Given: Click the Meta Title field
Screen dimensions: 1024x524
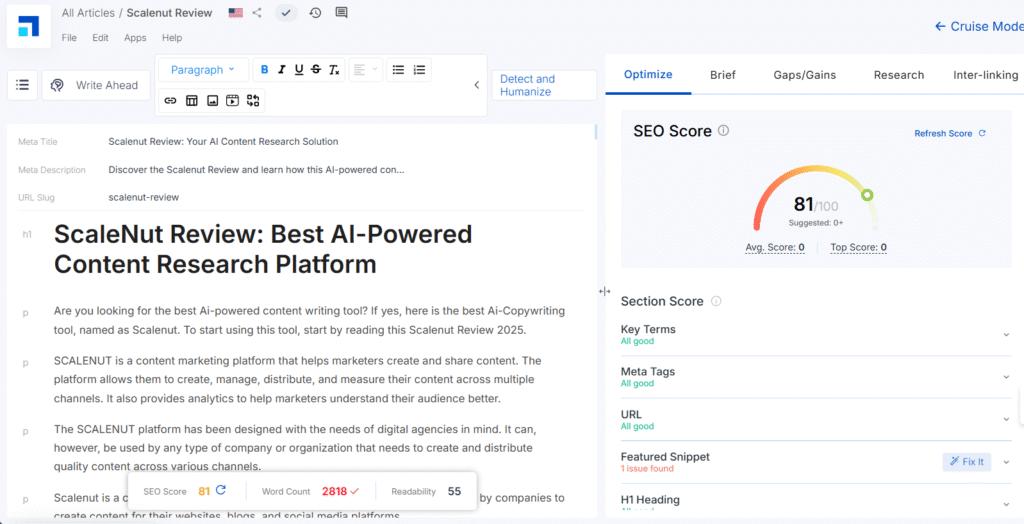Looking at the screenshot, I should click(223, 142).
